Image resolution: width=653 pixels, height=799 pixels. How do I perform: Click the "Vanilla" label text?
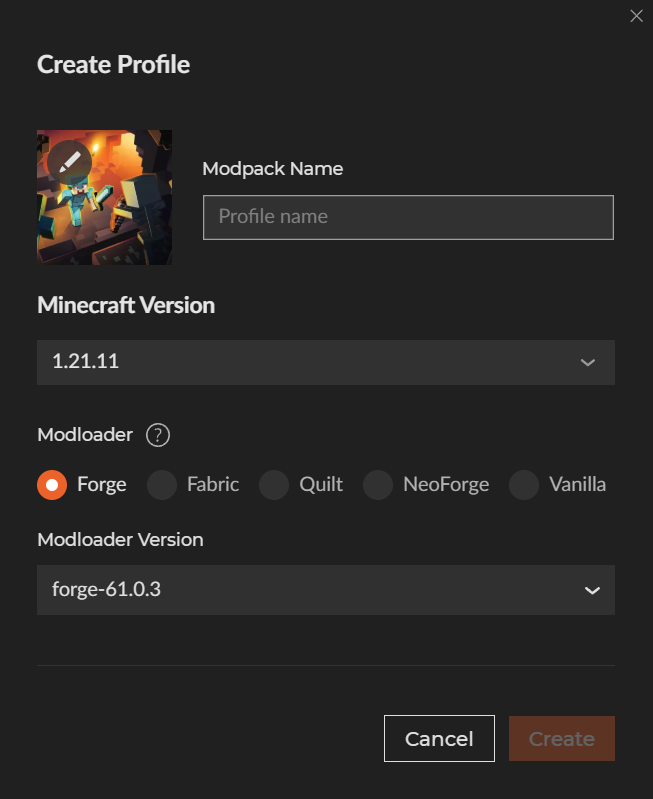[577, 485]
